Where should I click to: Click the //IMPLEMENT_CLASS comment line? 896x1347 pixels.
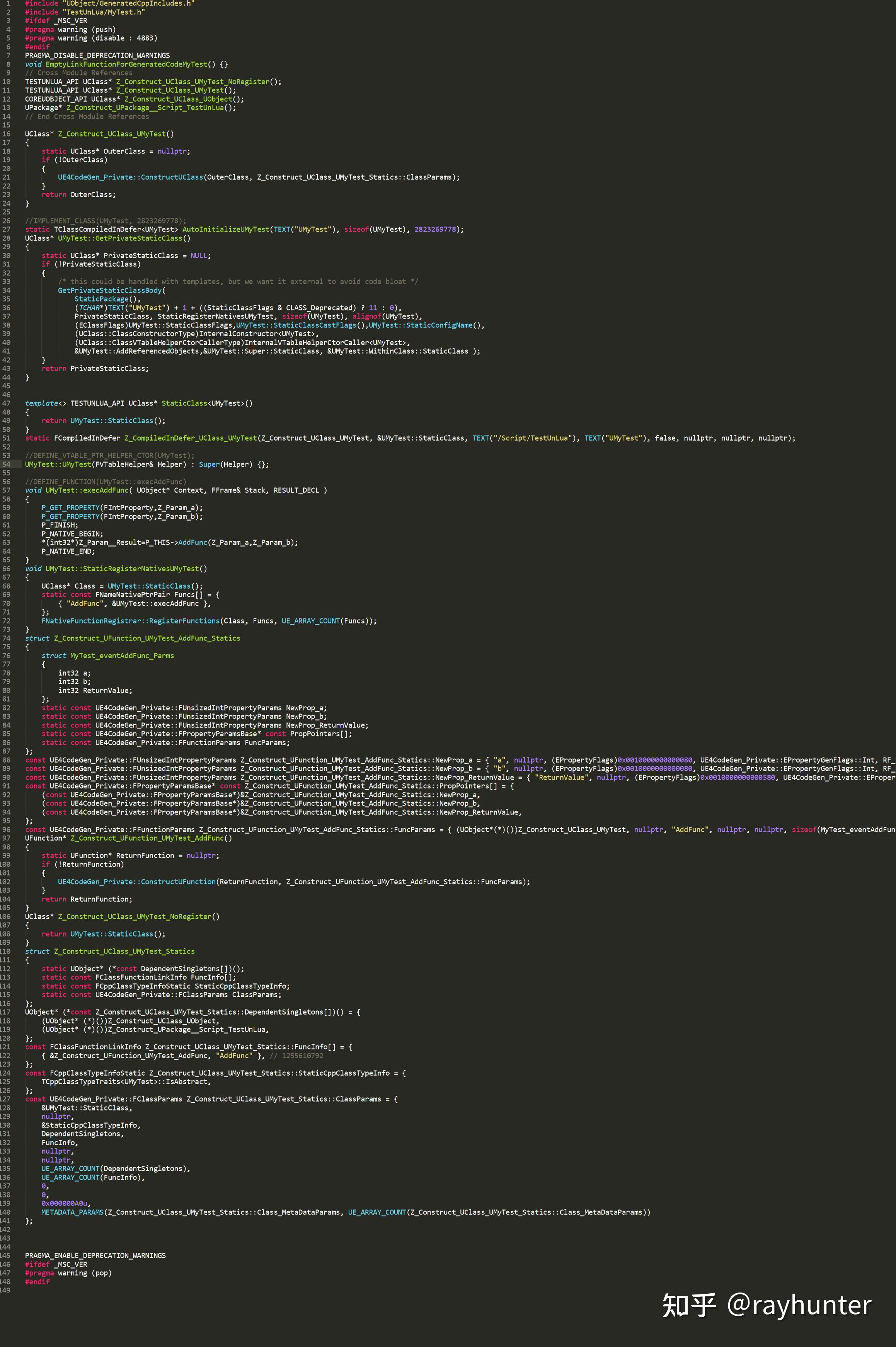[106, 220]
